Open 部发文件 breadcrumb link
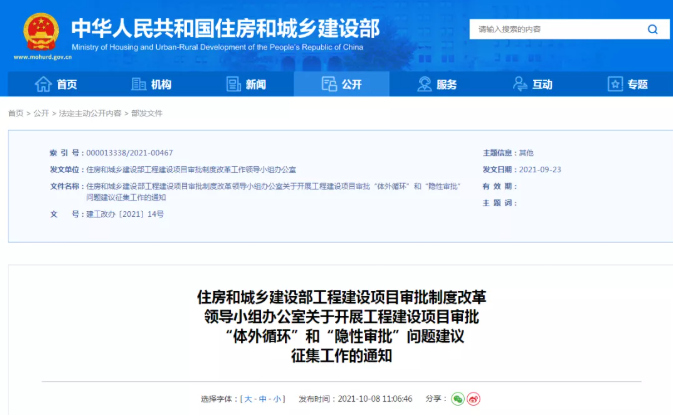The image size is (673, 420). point(146,114)
